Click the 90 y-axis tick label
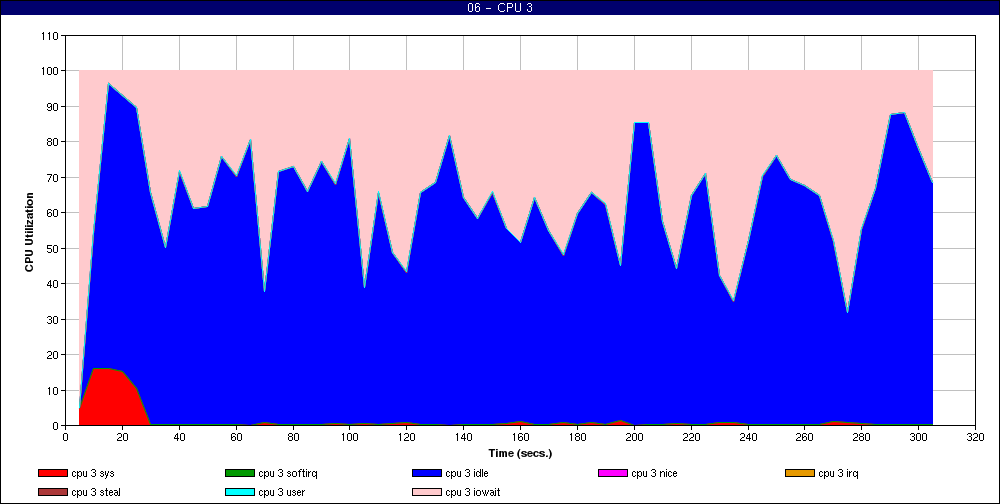1000x504 pixels. coord(54,107)
